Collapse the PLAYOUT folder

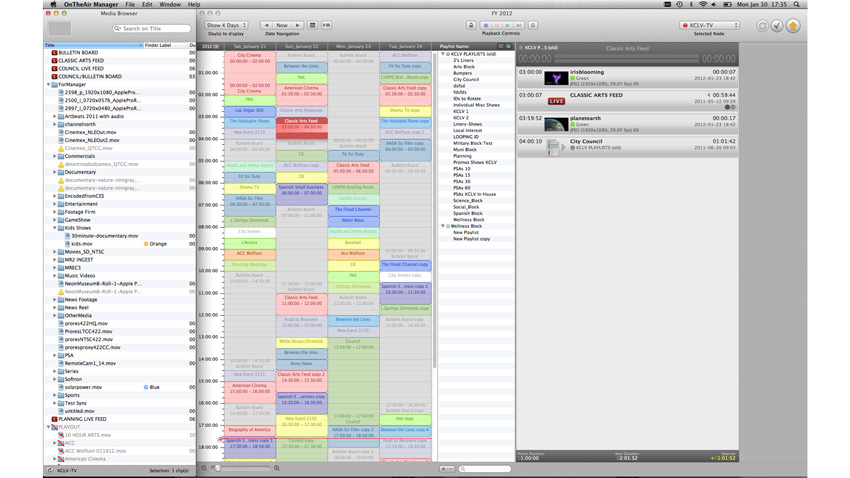pyautogui.click(x=49, y=427)
